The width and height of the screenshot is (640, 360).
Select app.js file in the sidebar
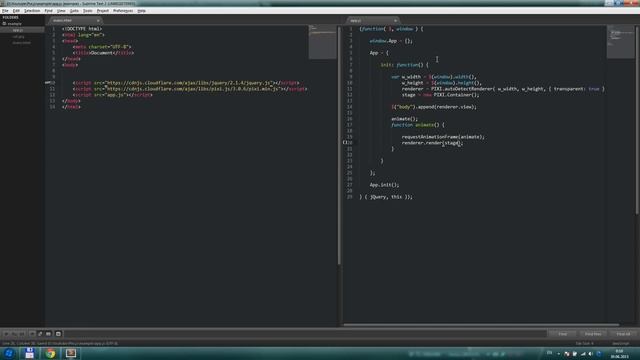click(x=18, y=30)
